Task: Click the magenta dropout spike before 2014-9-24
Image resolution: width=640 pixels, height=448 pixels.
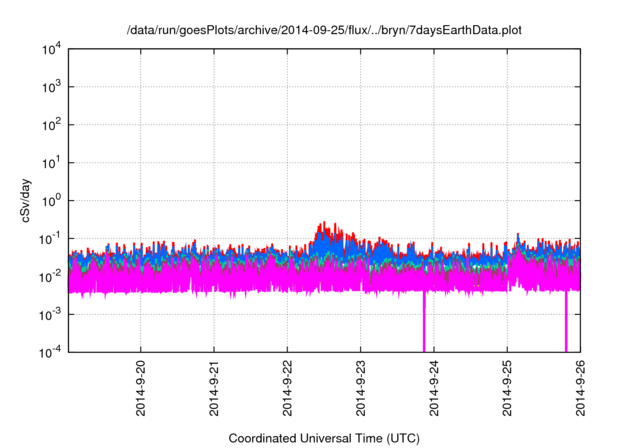Action: (424, 321)
